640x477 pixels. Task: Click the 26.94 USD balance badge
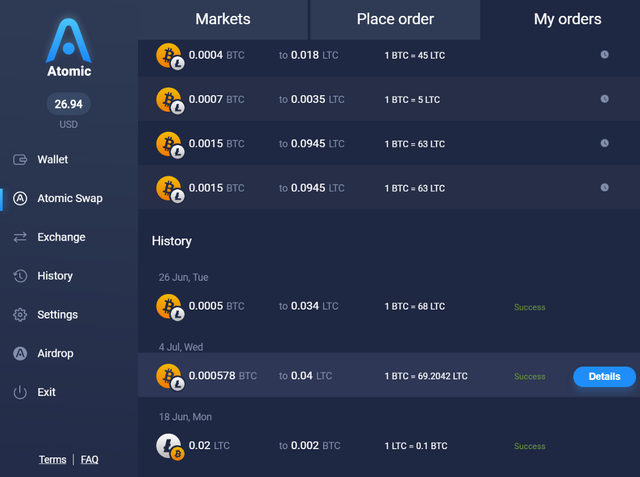coord(68,103)
